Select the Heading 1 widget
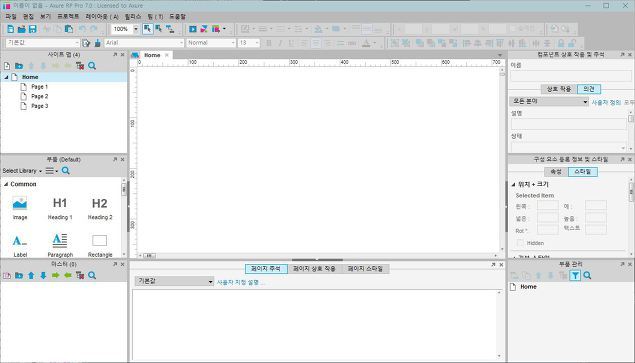This screenshot has width=635, height=363. click(60, 208)
